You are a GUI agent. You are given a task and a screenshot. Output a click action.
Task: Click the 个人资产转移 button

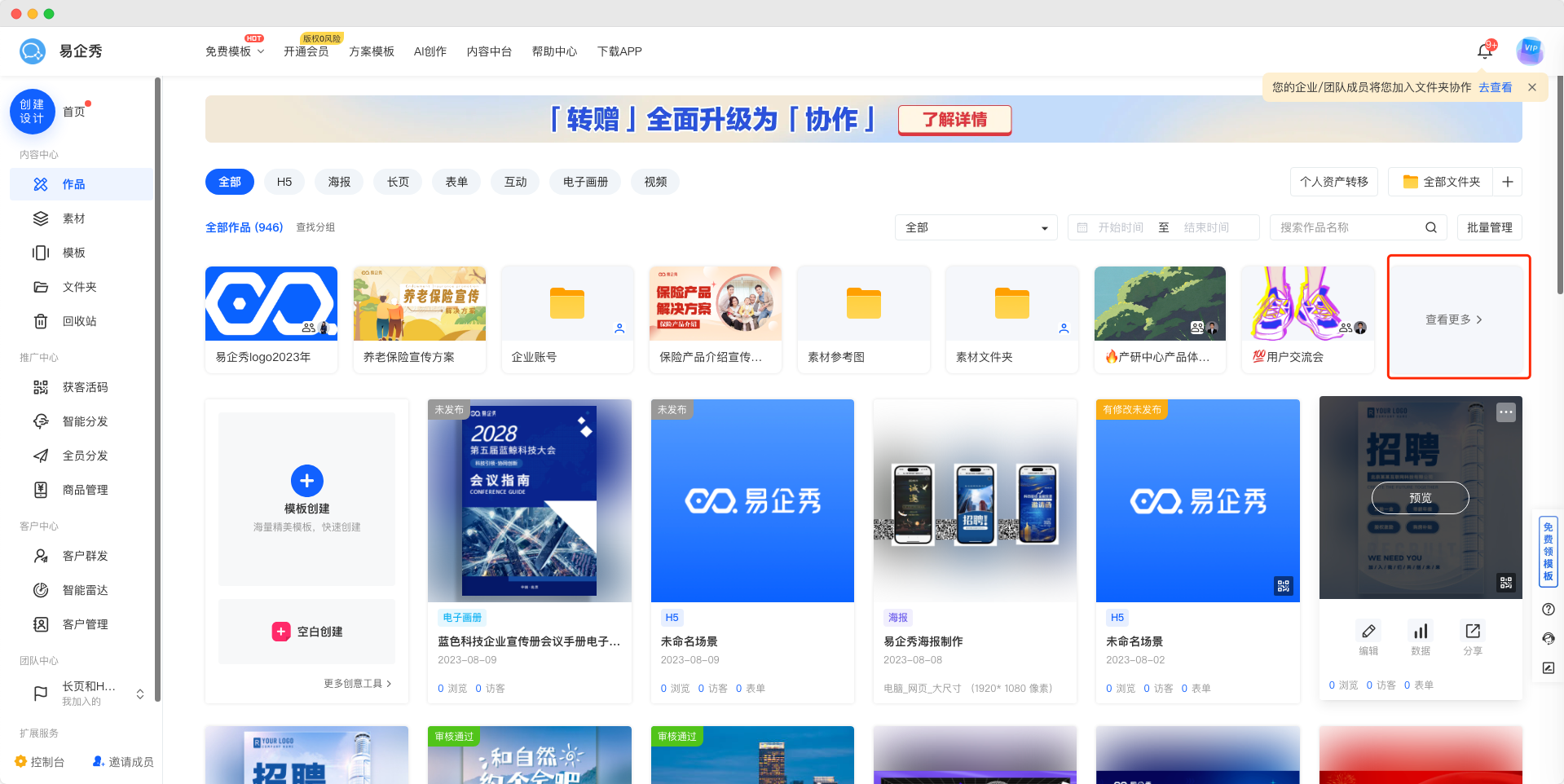click(1334, 182)
